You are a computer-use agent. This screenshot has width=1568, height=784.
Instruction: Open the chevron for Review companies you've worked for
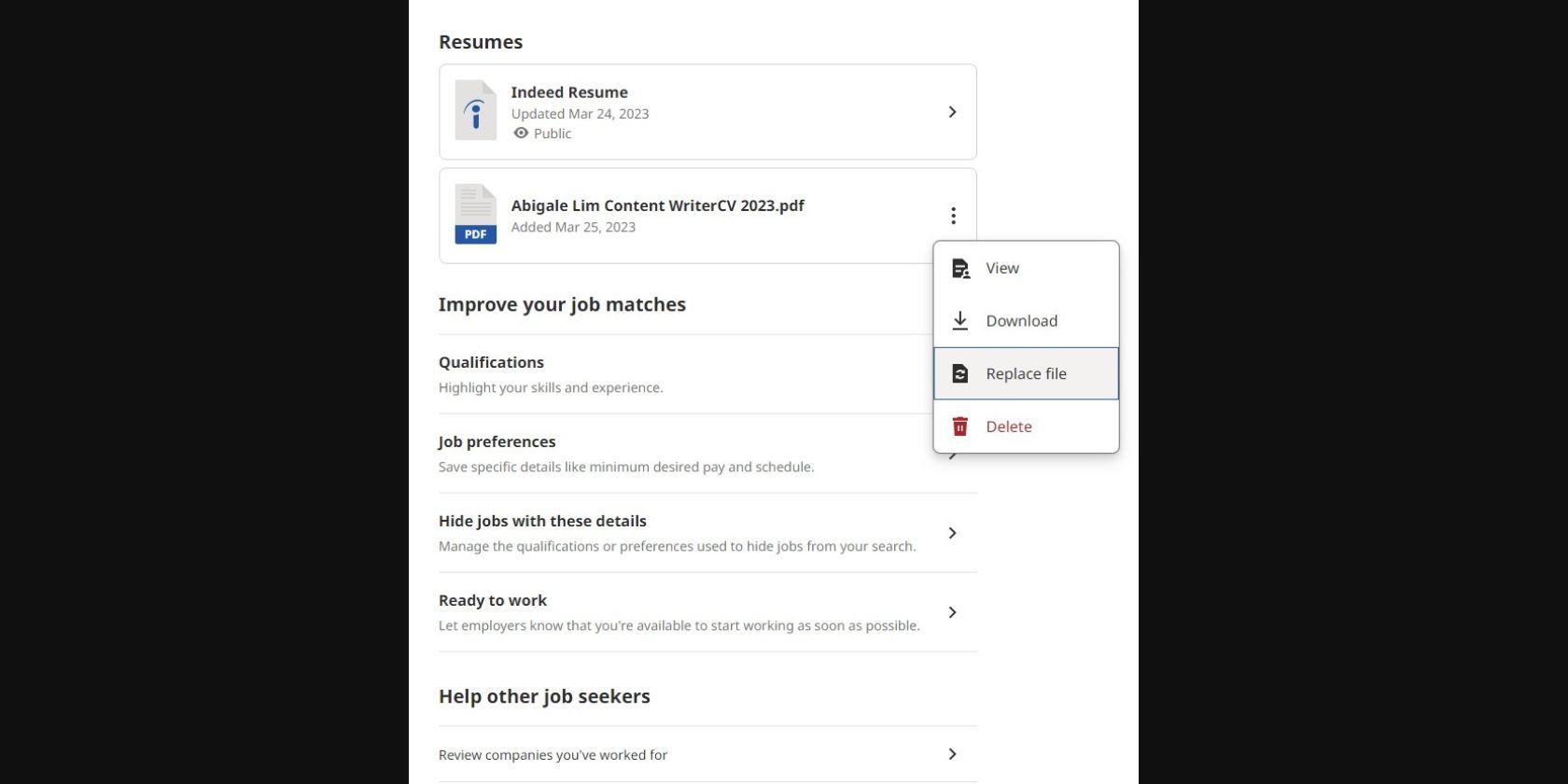[x=952, y=754]
